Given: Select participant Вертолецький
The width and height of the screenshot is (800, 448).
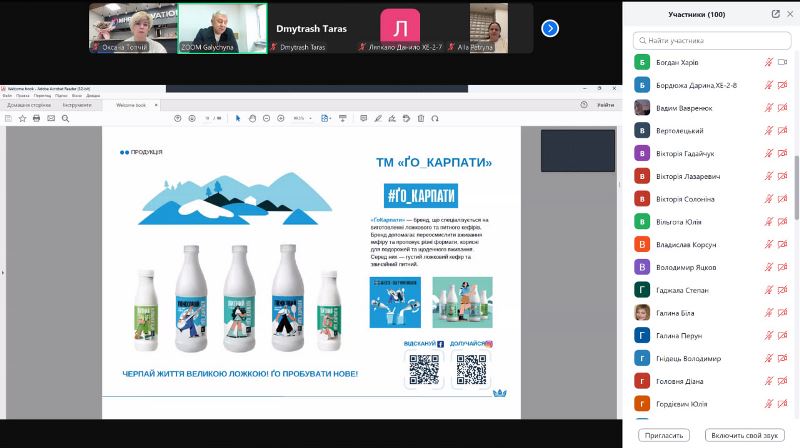Looking at the screenshot, I should [711, 131].
